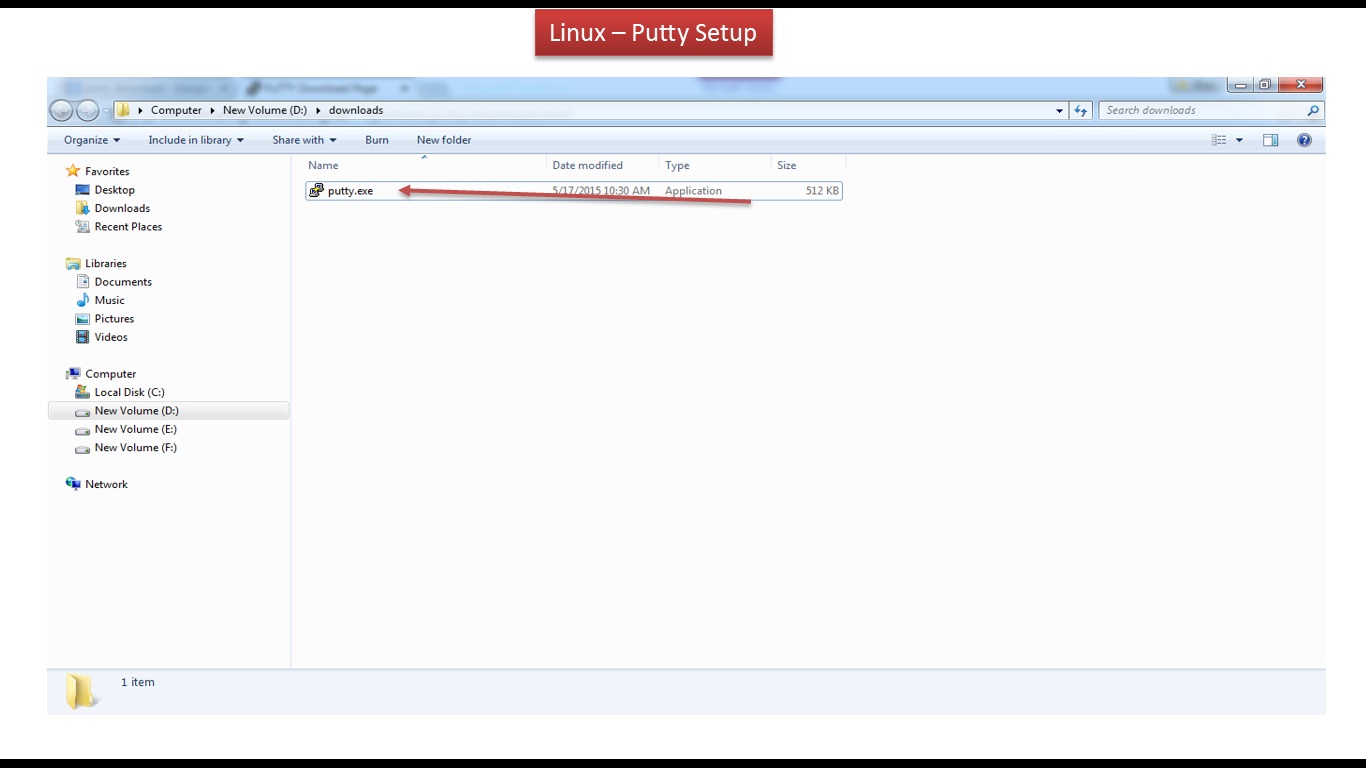This screenshot has height=768, width=1366.
Task: Open the Help question mark icon
Action: pos(1304,140)
